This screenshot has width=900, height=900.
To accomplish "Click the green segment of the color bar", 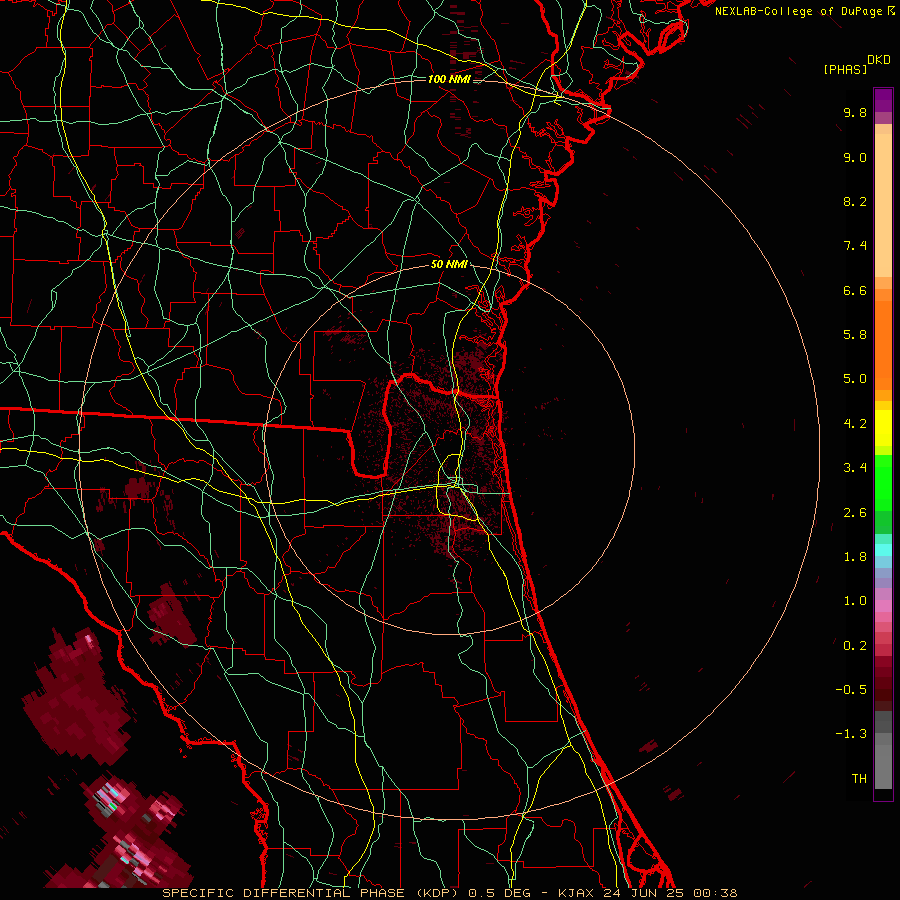I will coord(883,483).
